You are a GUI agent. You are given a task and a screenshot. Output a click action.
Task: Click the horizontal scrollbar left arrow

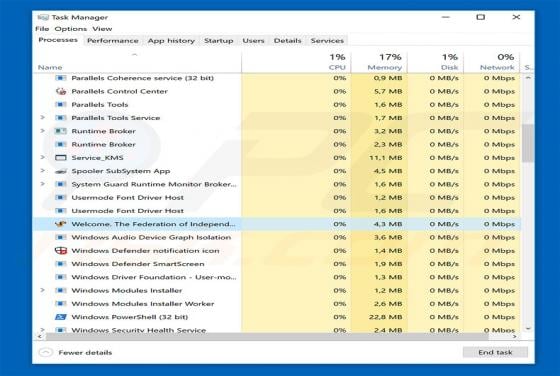pos(40,337)
